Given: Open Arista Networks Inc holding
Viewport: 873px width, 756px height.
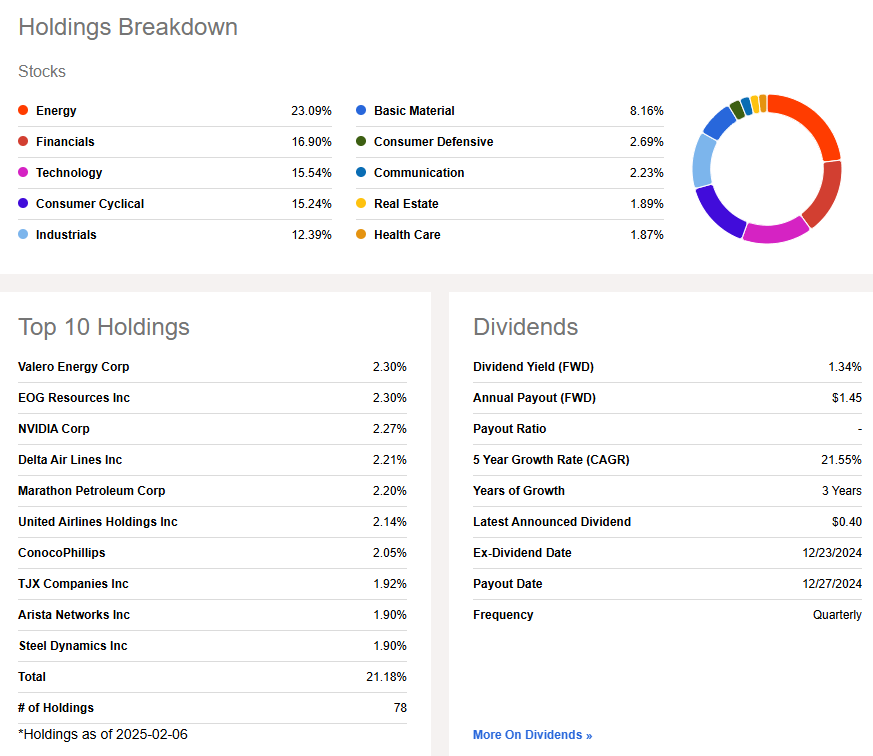Looking at the screenshot, I should (74, 615).
